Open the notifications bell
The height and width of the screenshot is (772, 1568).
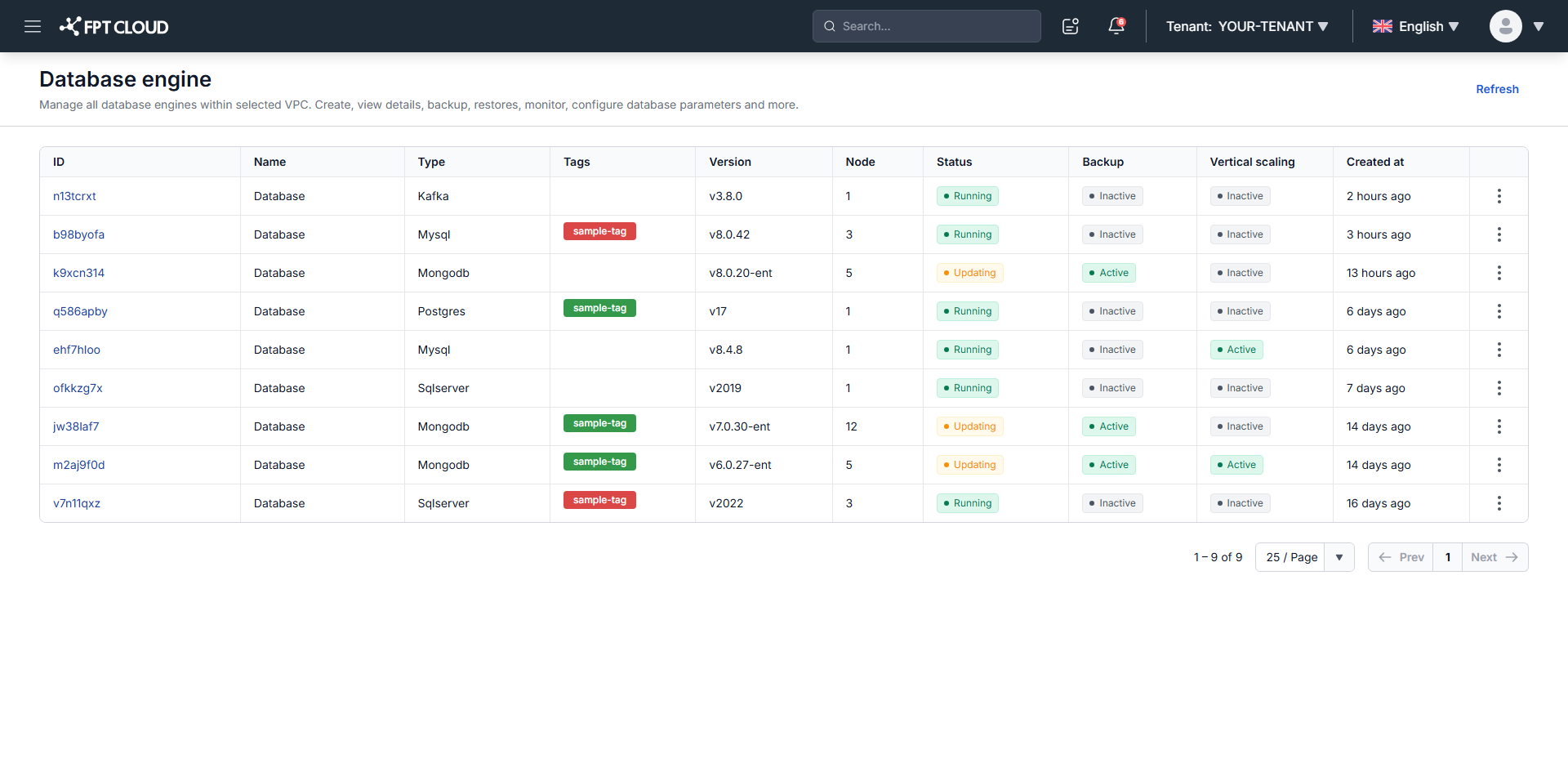pyautogui.click(x=1116, y=26)
